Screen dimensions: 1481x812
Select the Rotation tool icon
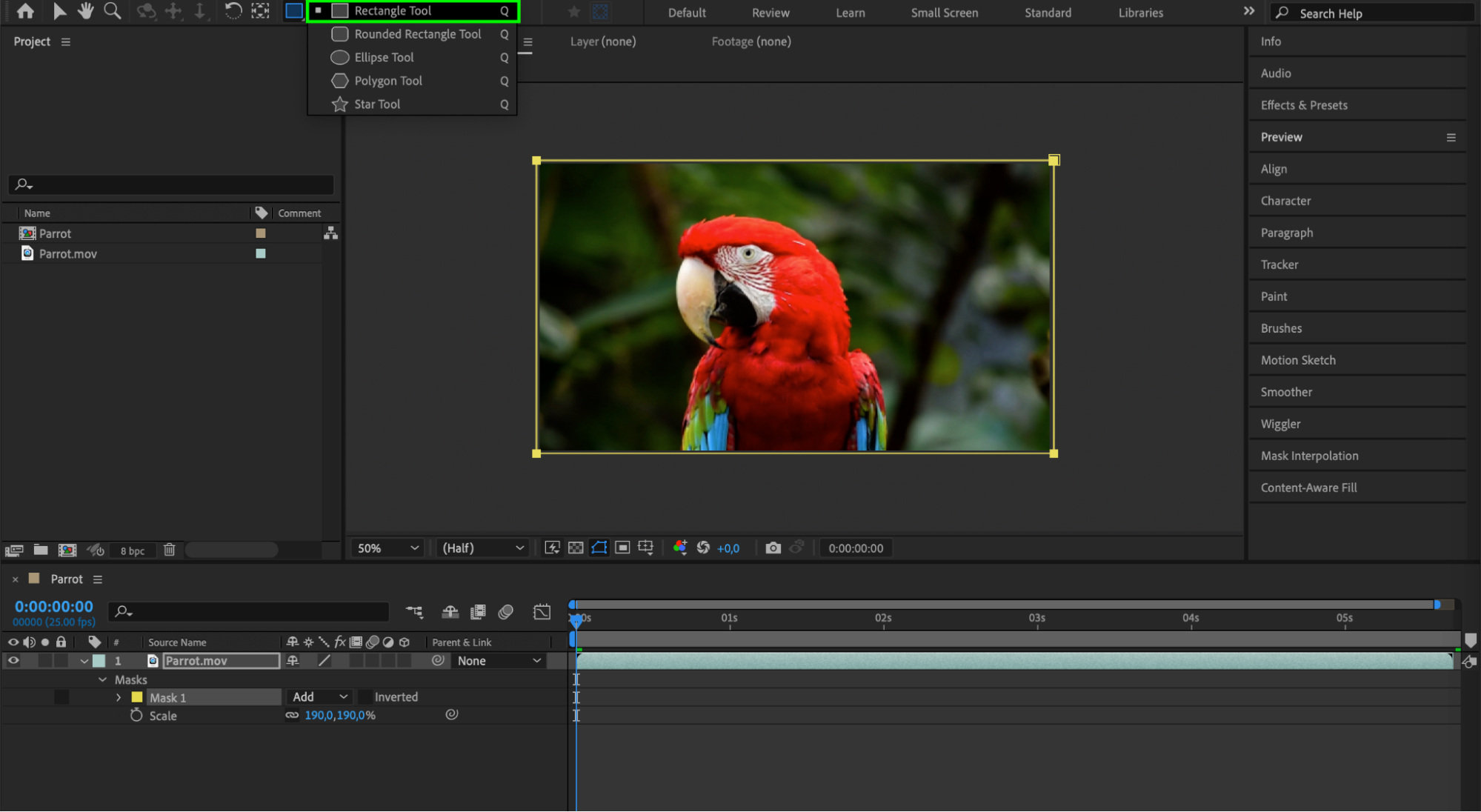coord(233,11)
